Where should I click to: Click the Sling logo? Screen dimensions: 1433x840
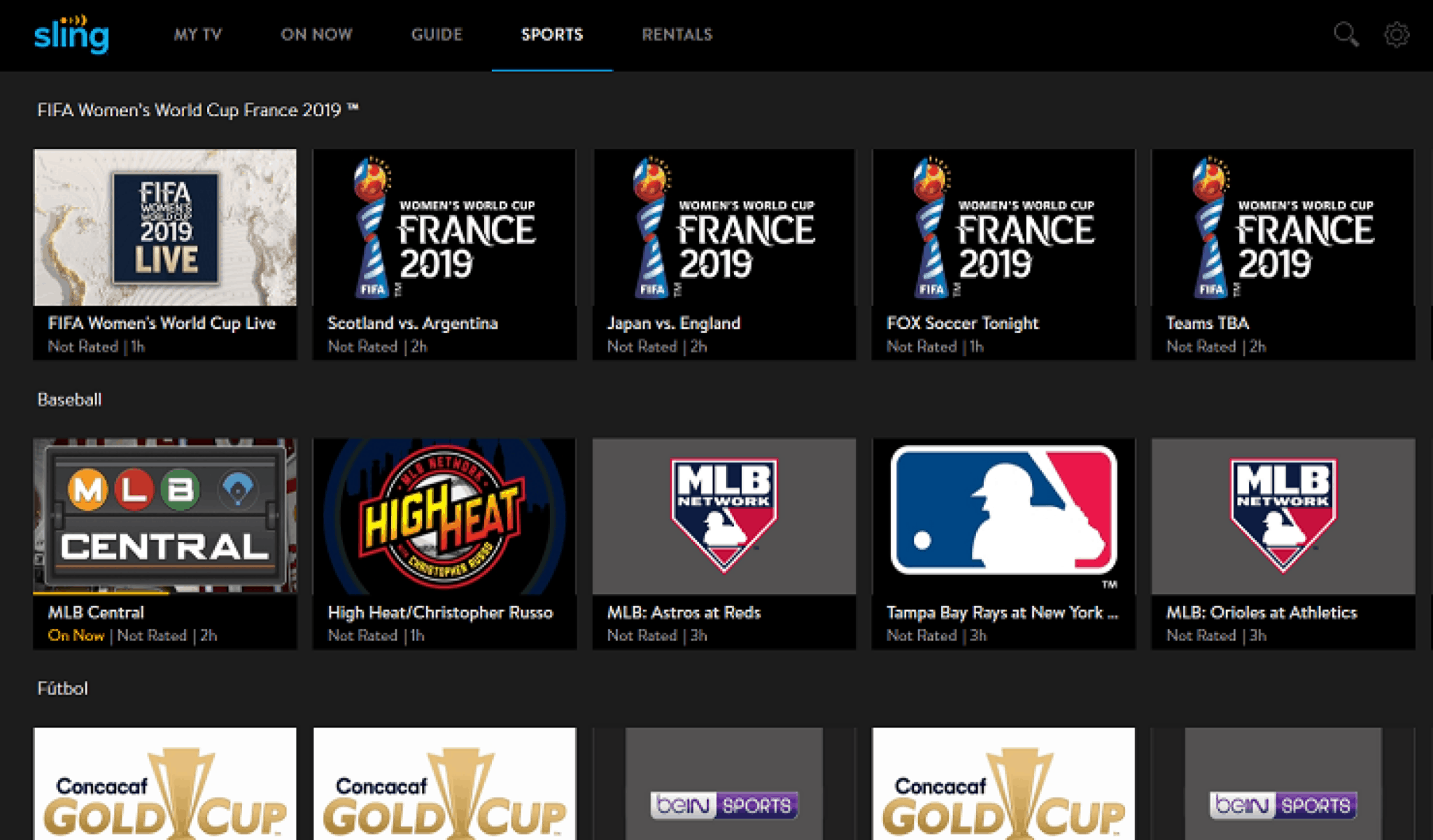[x=71, y=35]
